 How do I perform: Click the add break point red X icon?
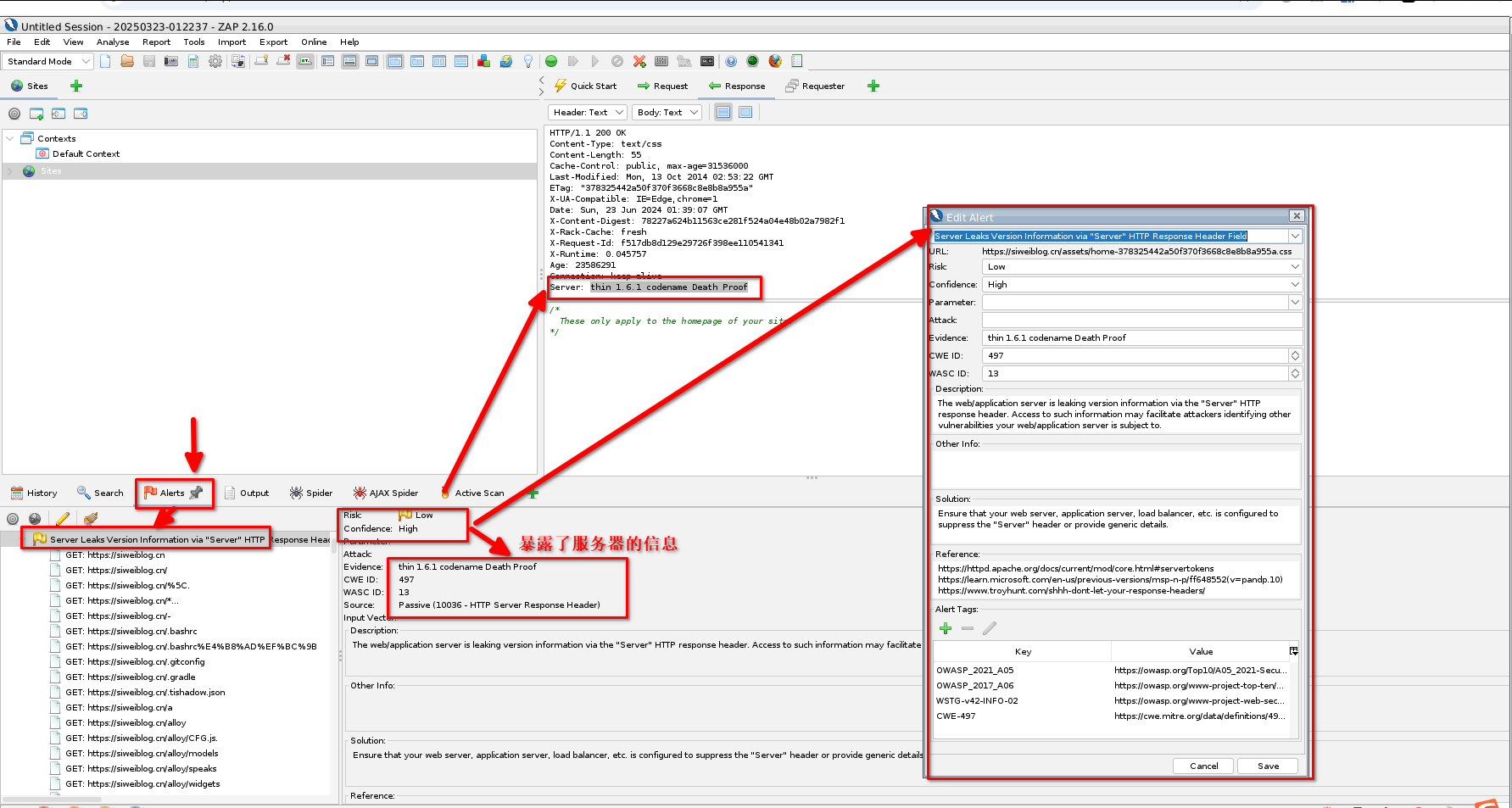(639, 61)
